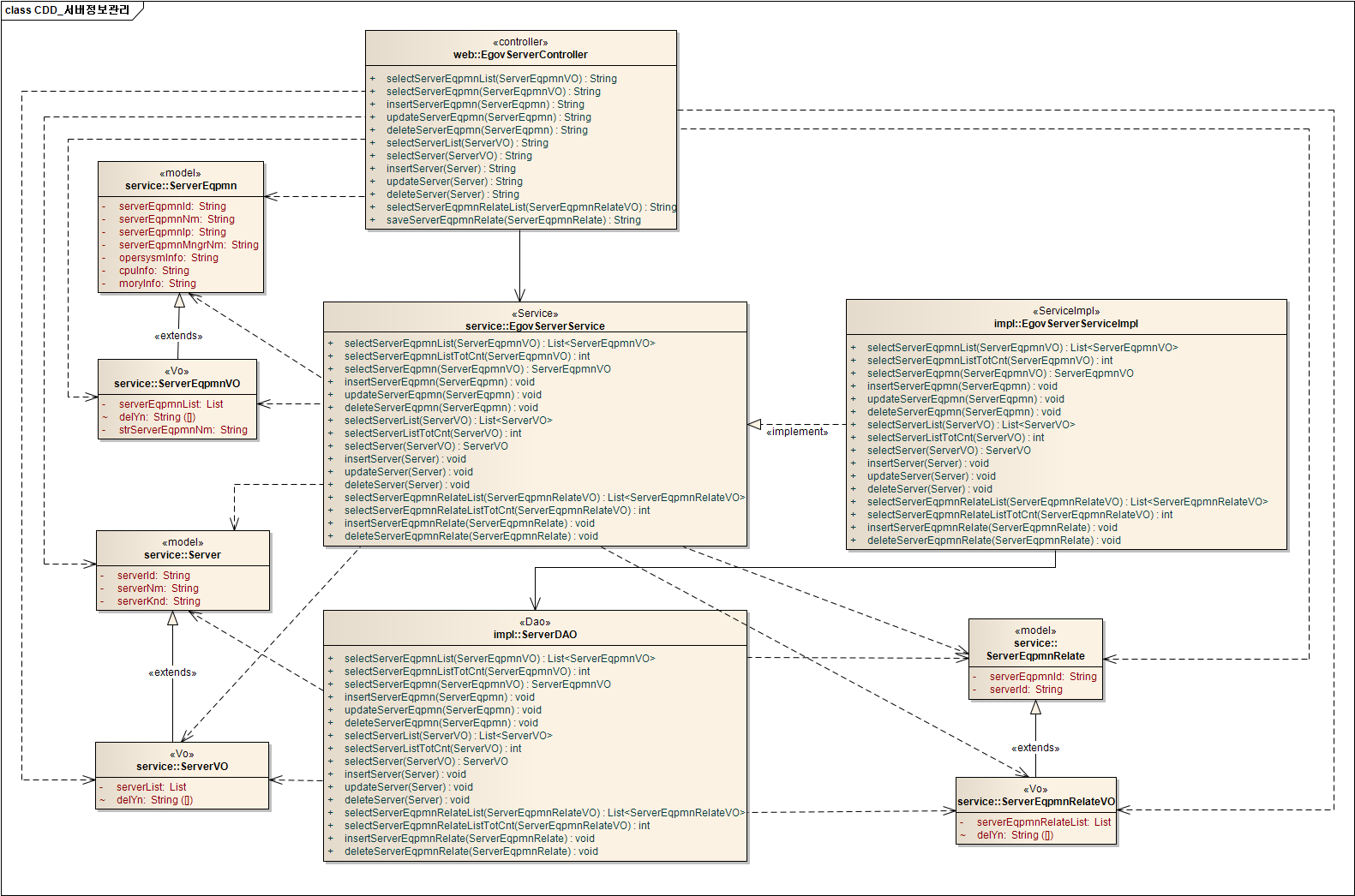Select the service::ServerEqpmn model class title
The height and width of the screenshot is (896, 1355).
[x=181, y=186]
